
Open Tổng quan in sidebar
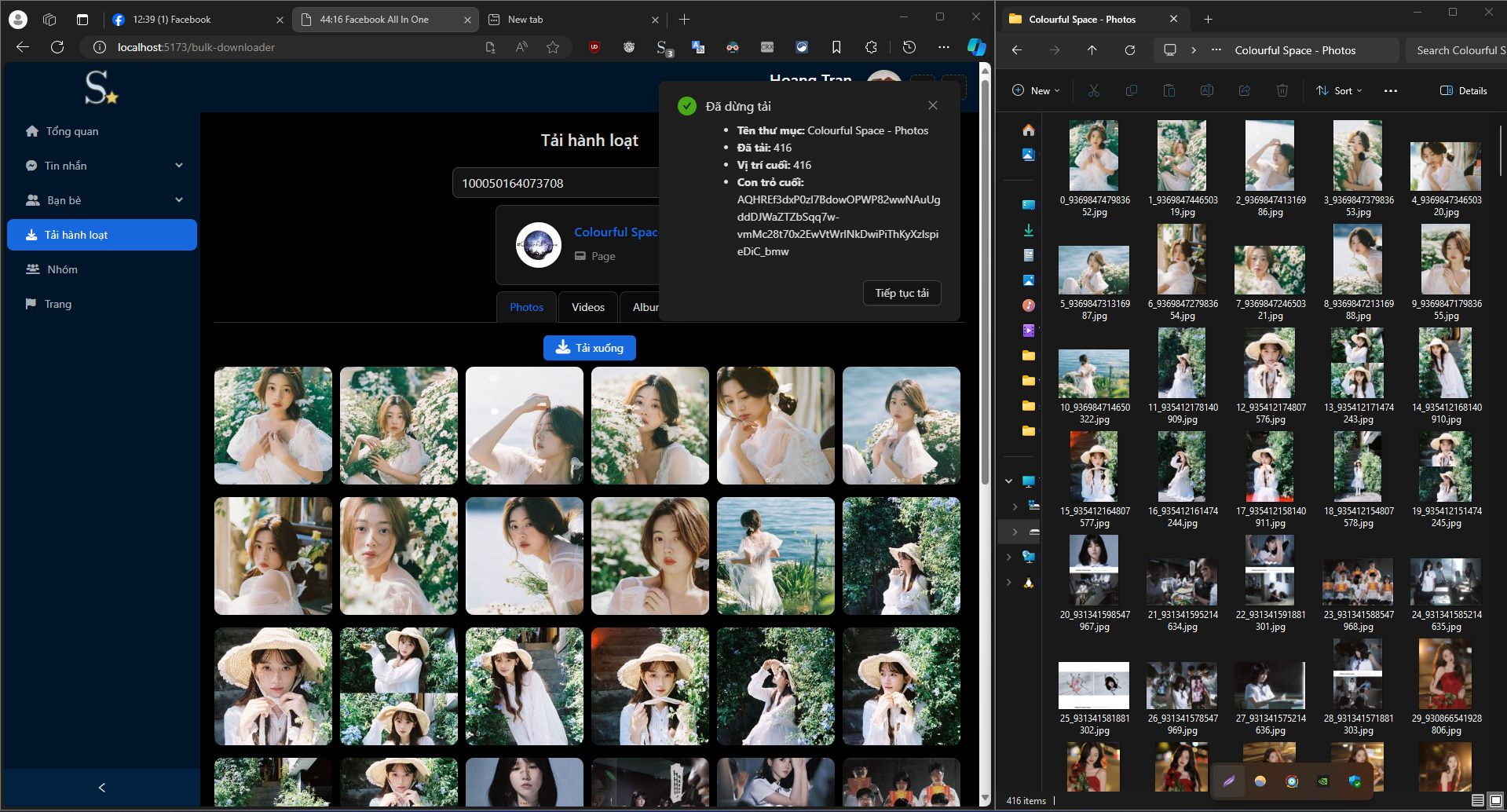(102, 131)
